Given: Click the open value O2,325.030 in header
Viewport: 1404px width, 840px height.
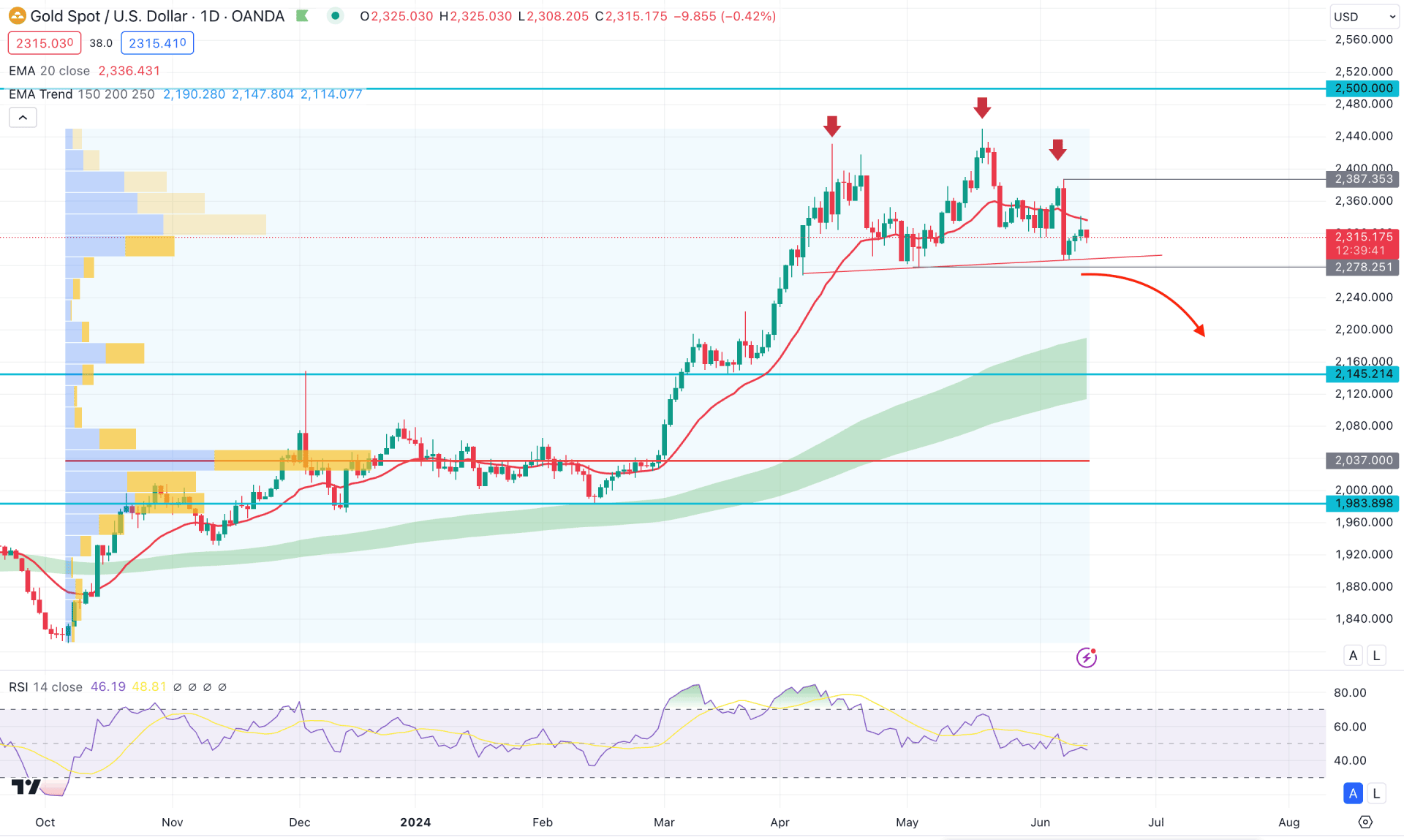Looking at the screenshot, I should (x=396, y=16).
